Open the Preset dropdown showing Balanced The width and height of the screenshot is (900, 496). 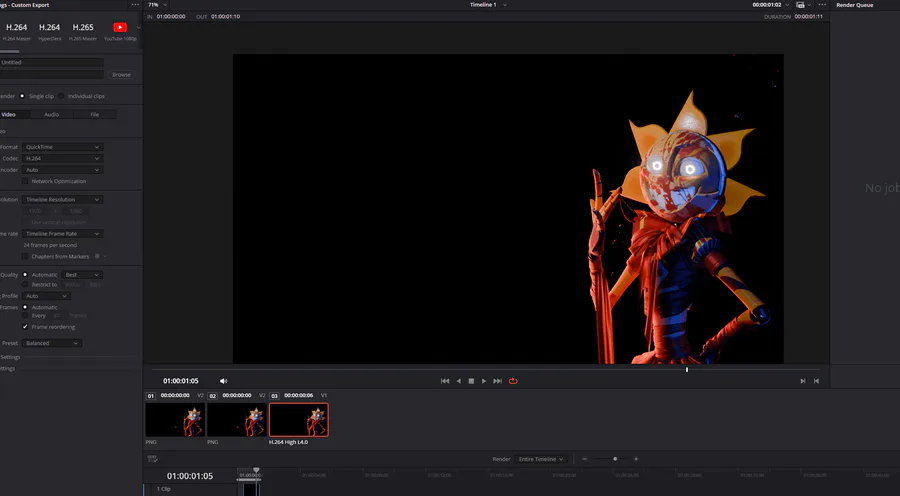52,343
